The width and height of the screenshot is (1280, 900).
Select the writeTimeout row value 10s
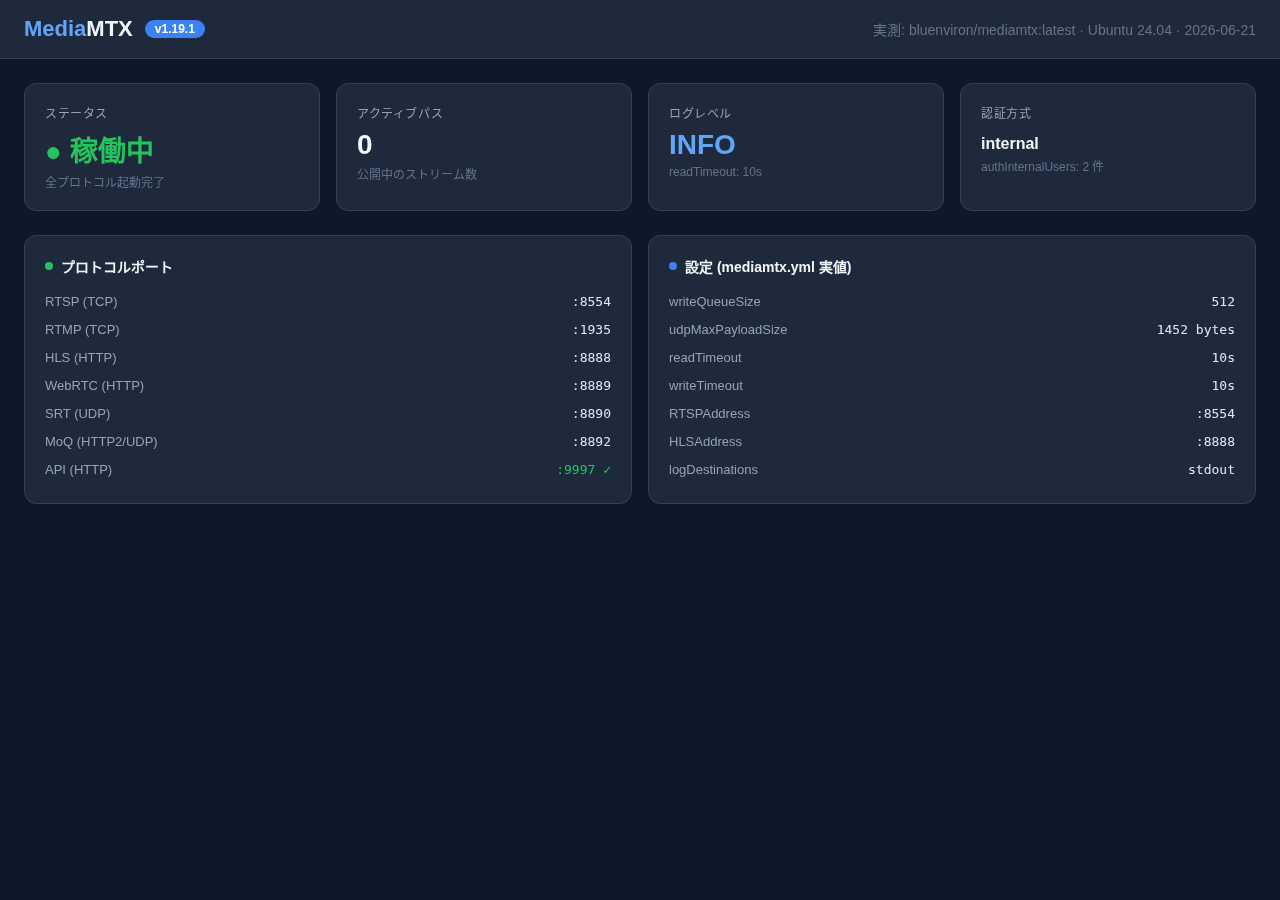(1223, 386)
